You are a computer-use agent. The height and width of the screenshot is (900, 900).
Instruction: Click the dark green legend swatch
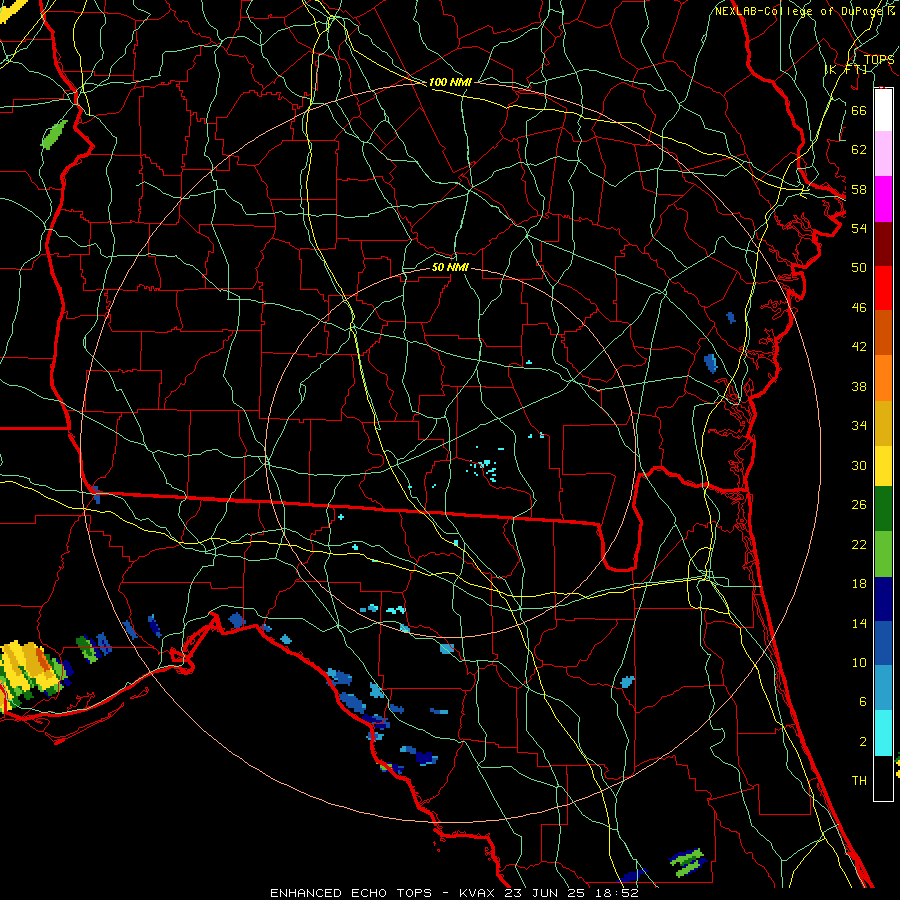pyautogui.click(x=883, y=509)
